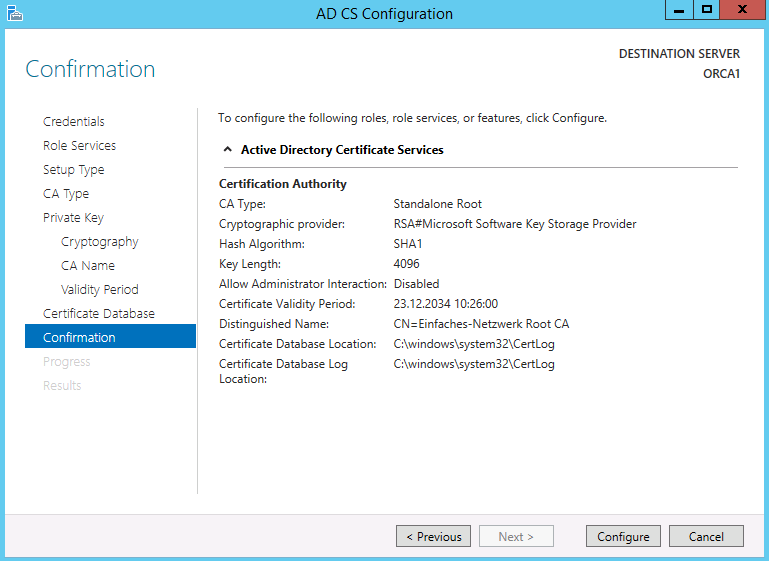Open the CA Type page

(x=66, y=193)
